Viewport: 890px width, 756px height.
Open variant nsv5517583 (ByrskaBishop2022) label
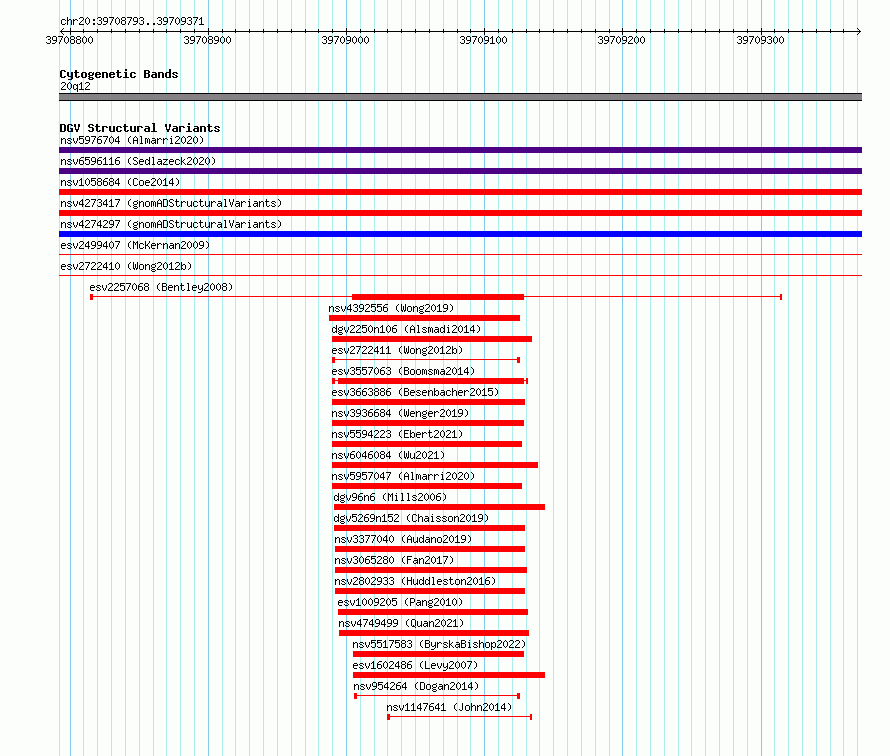[x=439, y=644]
